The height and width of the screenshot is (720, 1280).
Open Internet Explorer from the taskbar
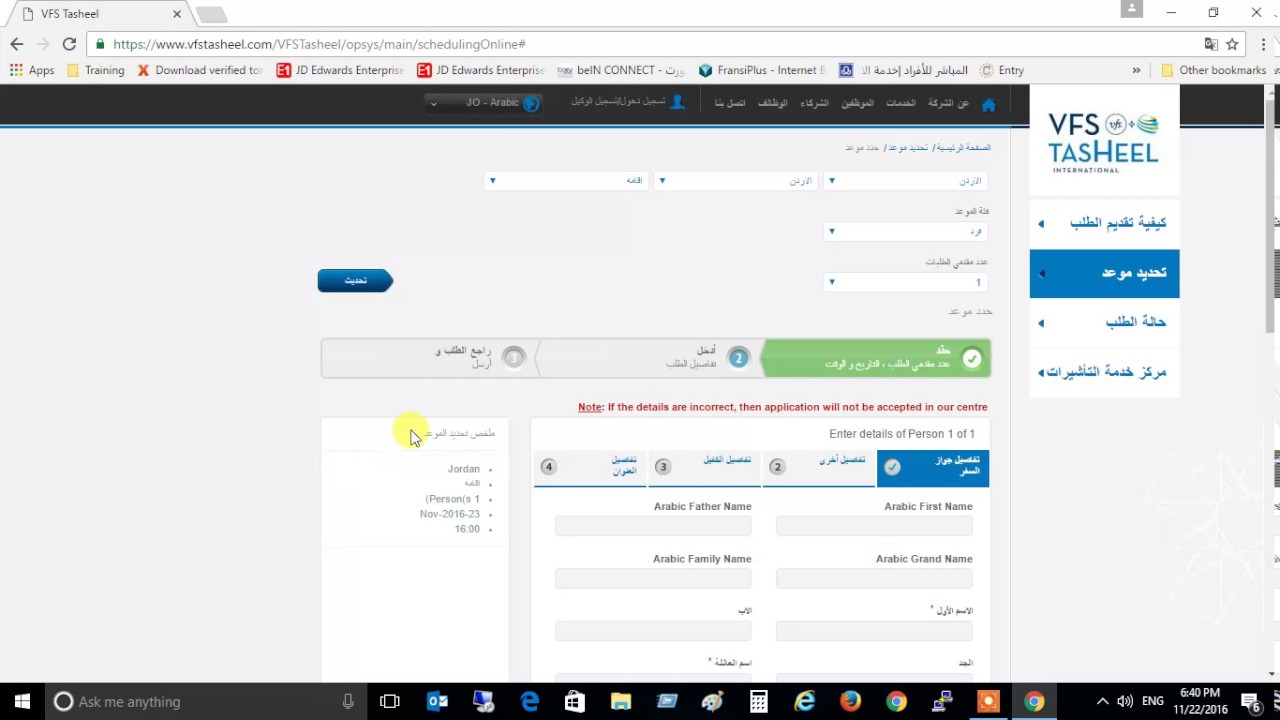805,702
